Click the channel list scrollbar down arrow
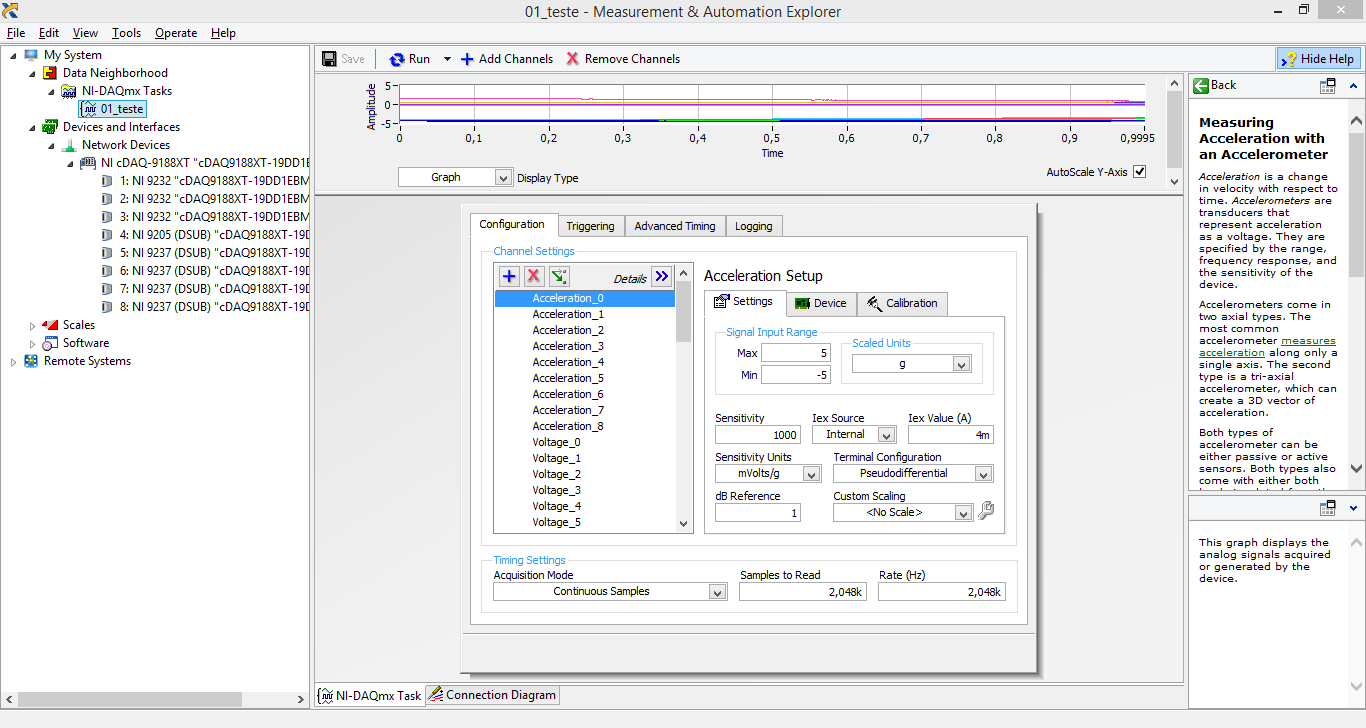Image resolution: width=1366 pixels, height=728 pixels. (684, 523)
